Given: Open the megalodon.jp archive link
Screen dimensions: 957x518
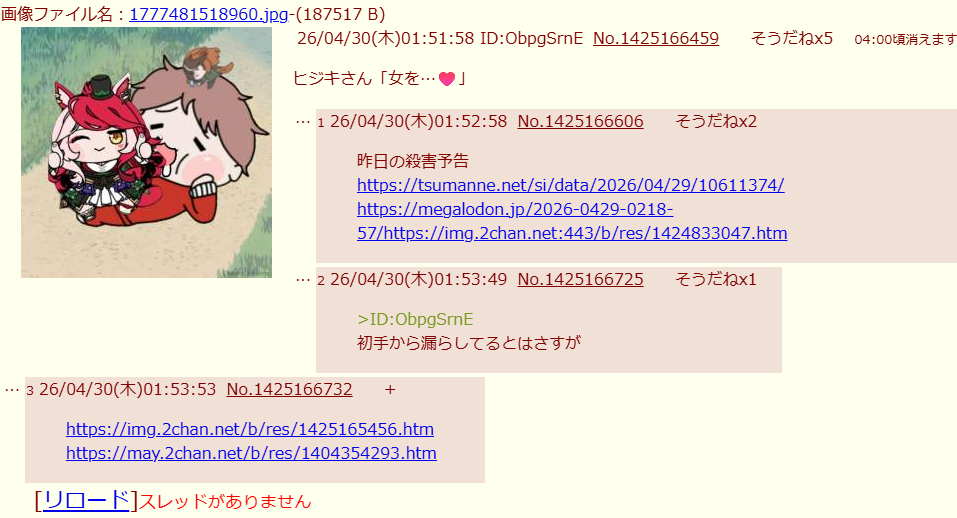Looking at the screenshot, I should click(572, 221).
